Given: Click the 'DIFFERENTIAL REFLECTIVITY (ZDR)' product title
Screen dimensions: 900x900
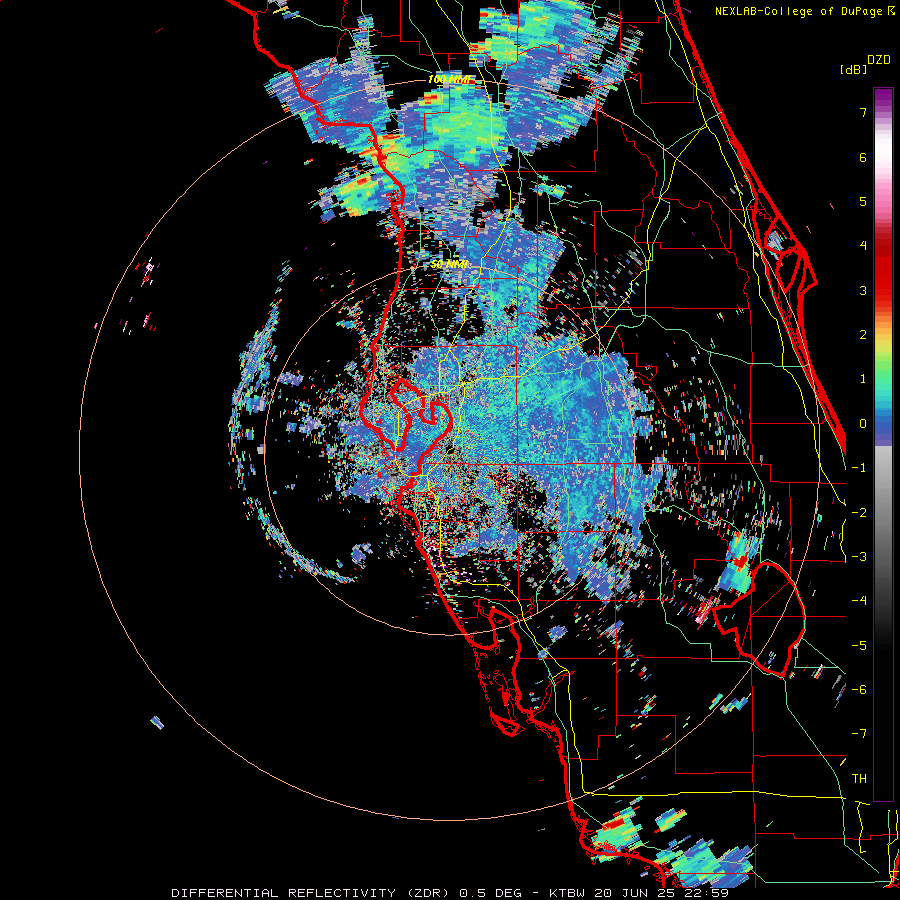Looking at the screenshot, I should [x=312, y=893].
